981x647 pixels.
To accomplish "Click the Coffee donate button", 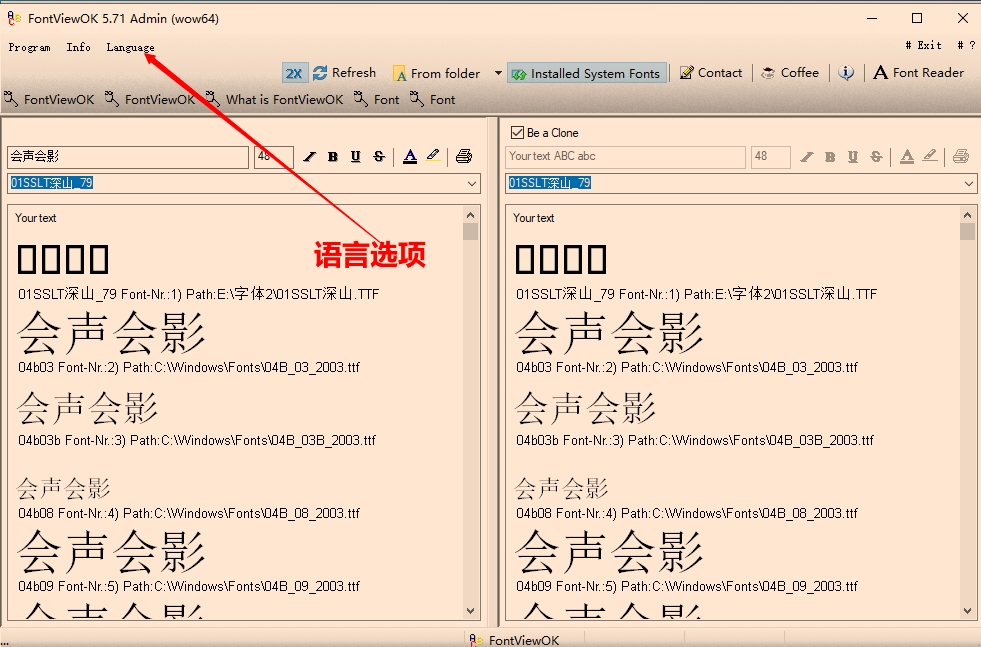I will tap(790, 73).
